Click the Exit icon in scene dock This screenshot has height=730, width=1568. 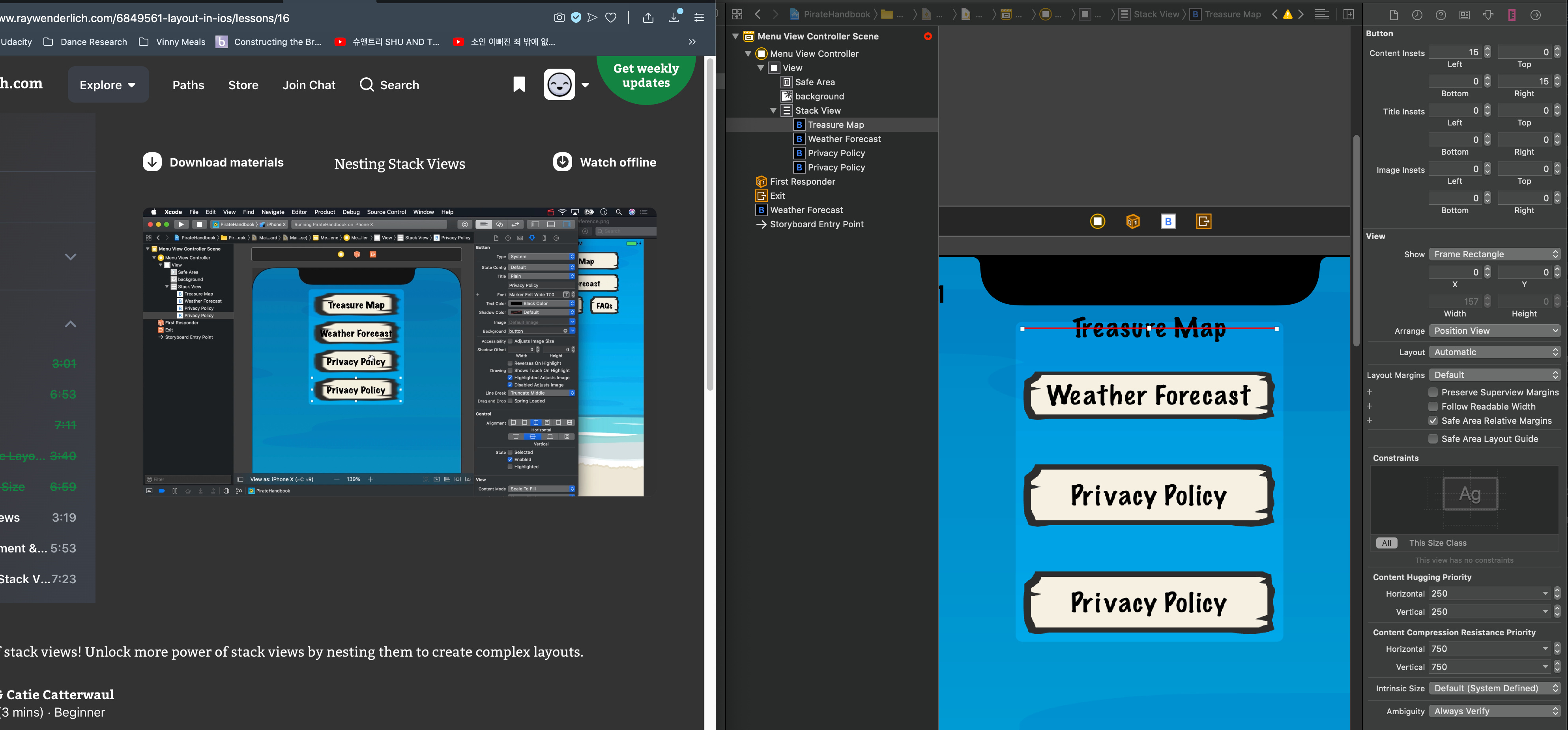(1203, 222)
